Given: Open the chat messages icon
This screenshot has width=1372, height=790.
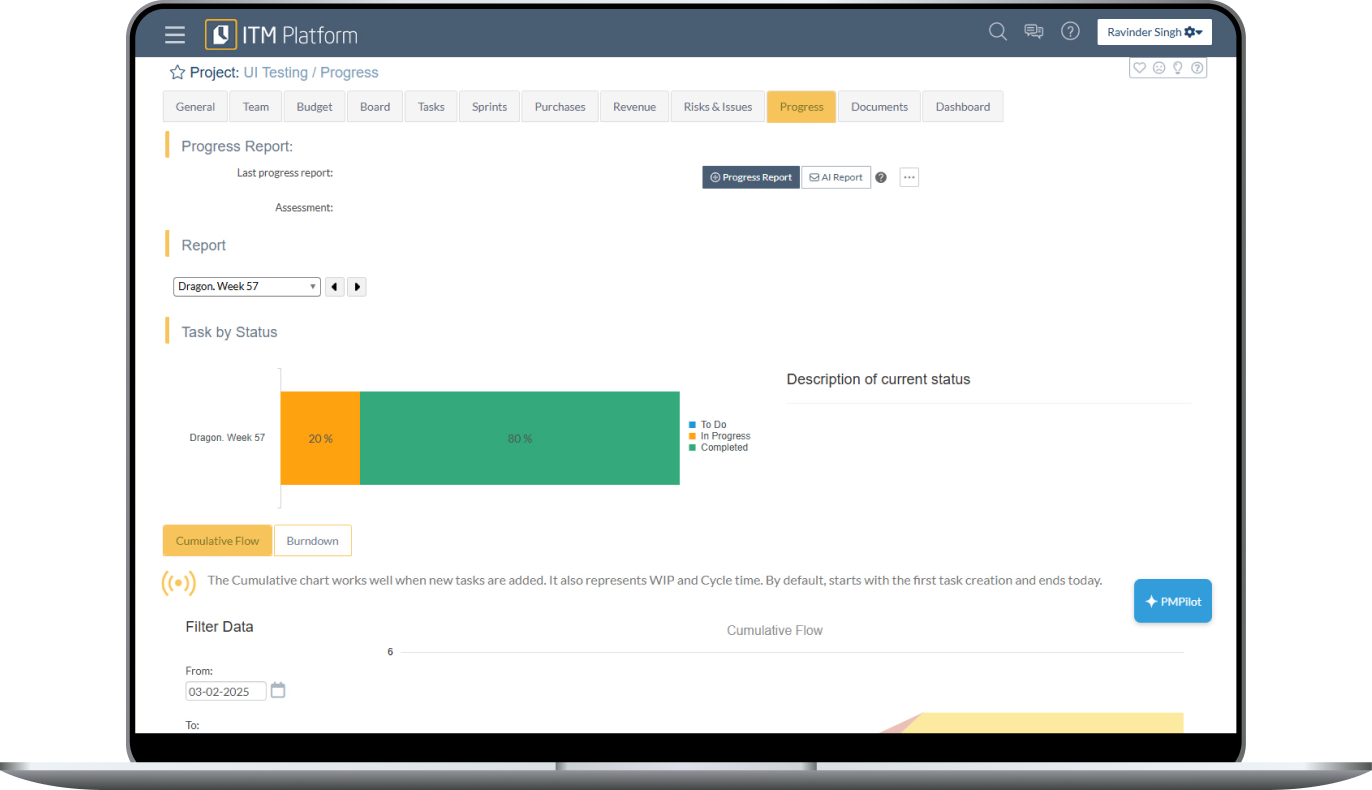Looking at the screenshot, I should tap(1034, 32).
